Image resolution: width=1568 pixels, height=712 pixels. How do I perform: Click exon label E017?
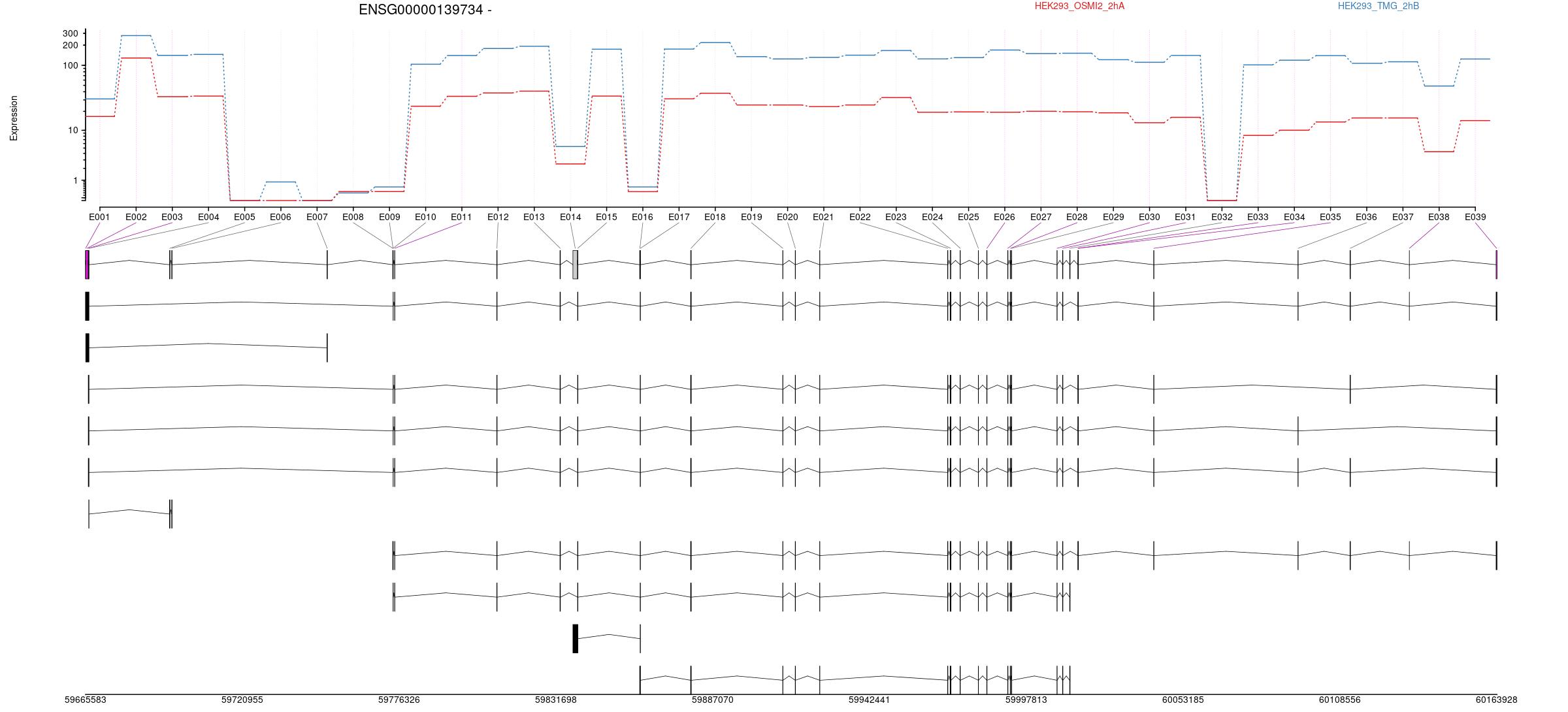(x=679, y=217)
